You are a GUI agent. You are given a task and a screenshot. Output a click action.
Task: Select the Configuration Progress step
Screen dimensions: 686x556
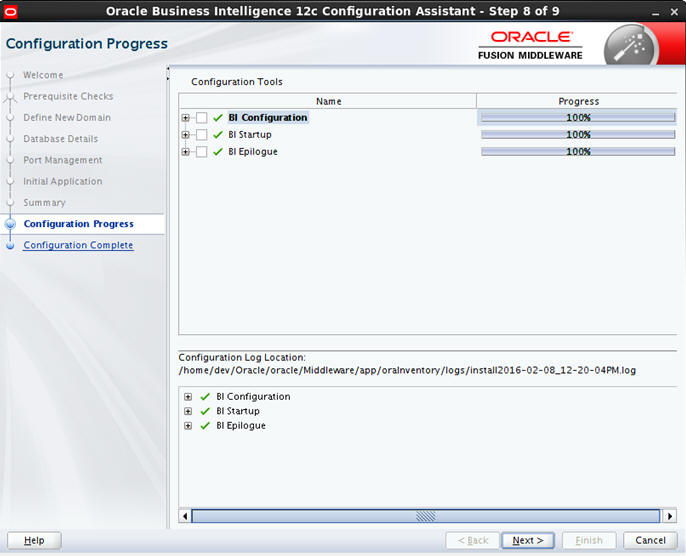click(x=79, y=224)
